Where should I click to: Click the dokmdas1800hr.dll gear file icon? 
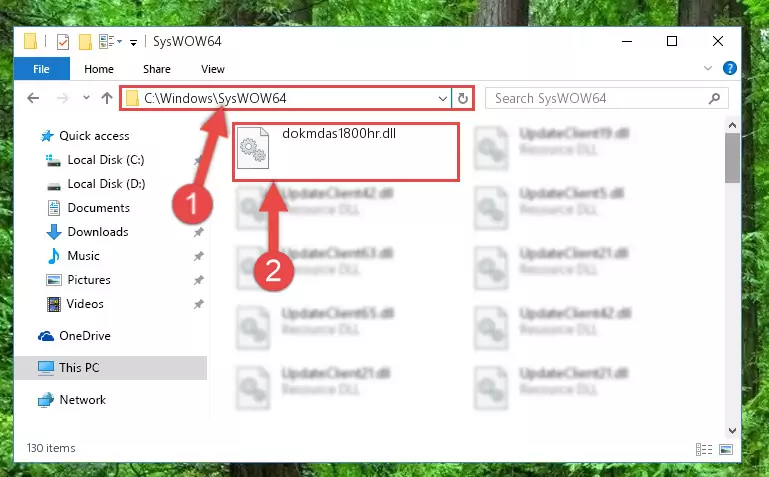click(x=253, y=148)
